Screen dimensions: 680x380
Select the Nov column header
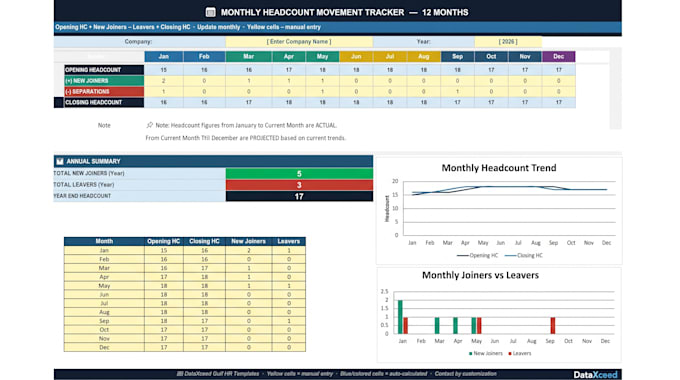(x=525, y=56)
